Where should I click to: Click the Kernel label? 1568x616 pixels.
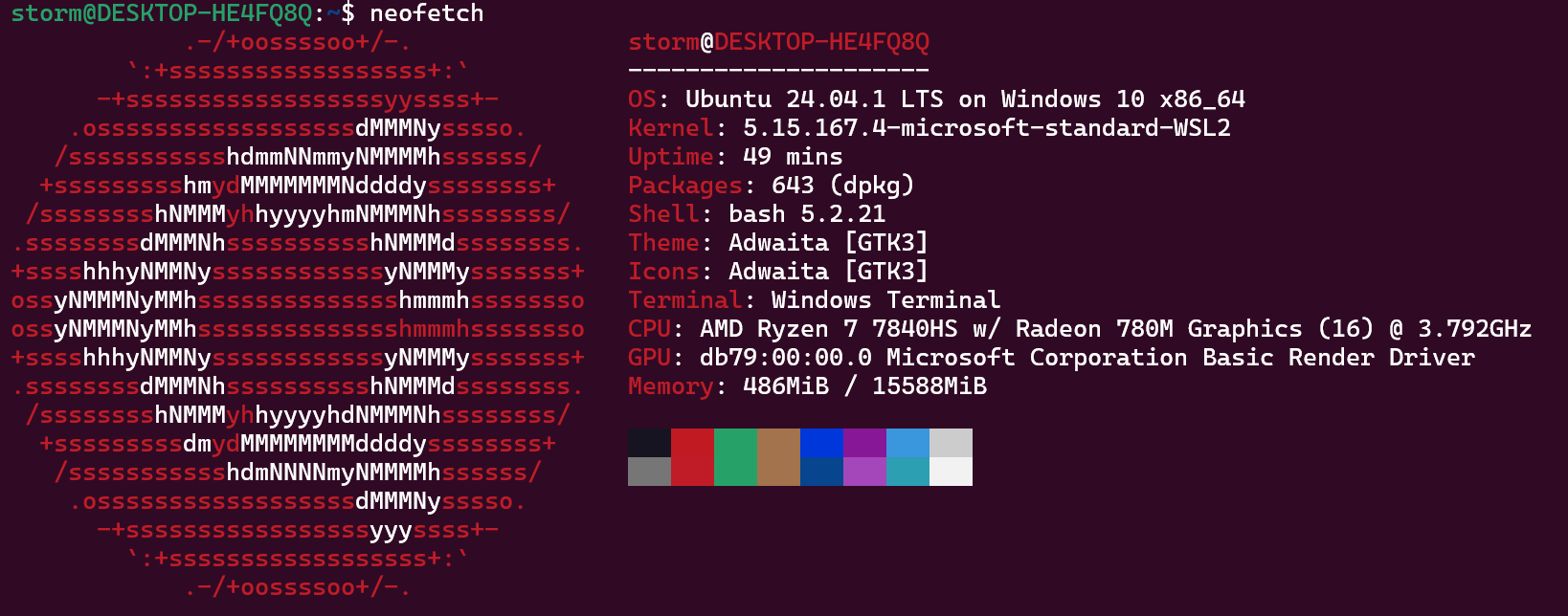coord(670,128)
